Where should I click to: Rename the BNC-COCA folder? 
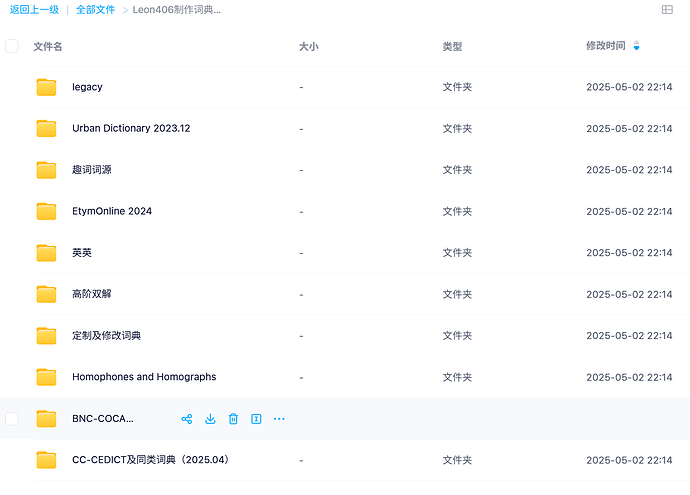click(256, 418)
